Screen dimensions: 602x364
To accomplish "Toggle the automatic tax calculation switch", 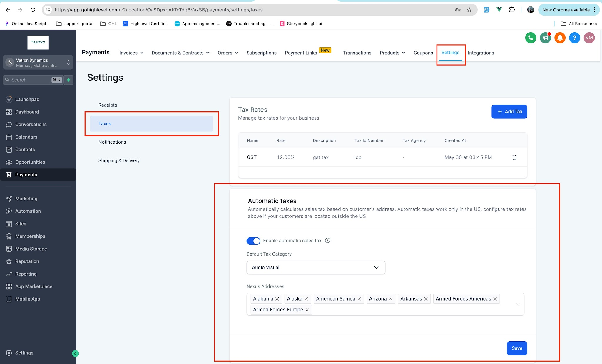I will point(253,241).
